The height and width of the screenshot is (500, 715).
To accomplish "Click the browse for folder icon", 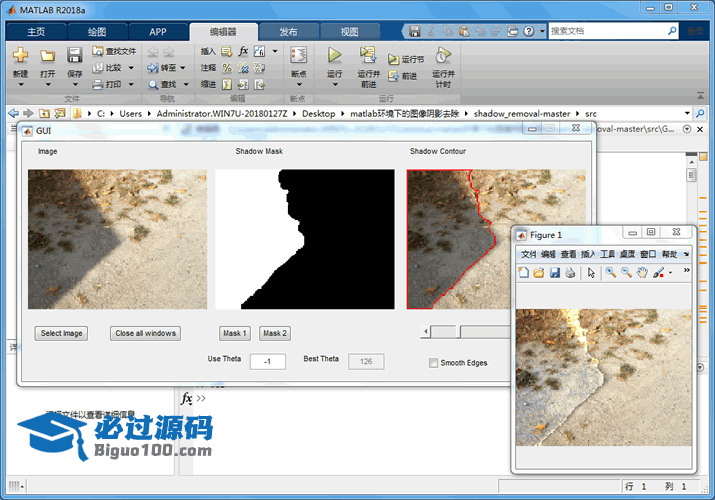I will click(x=60, y=113).
